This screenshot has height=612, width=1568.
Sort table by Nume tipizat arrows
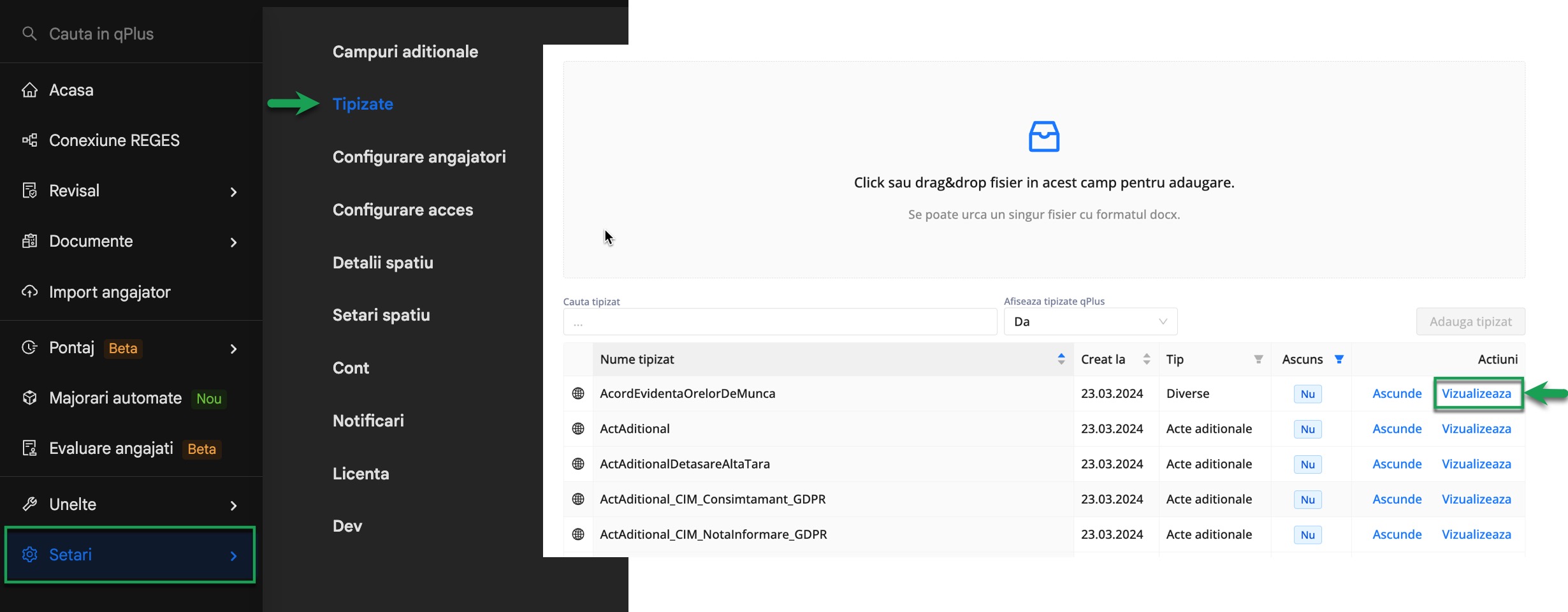click(x=1061, y=359)
